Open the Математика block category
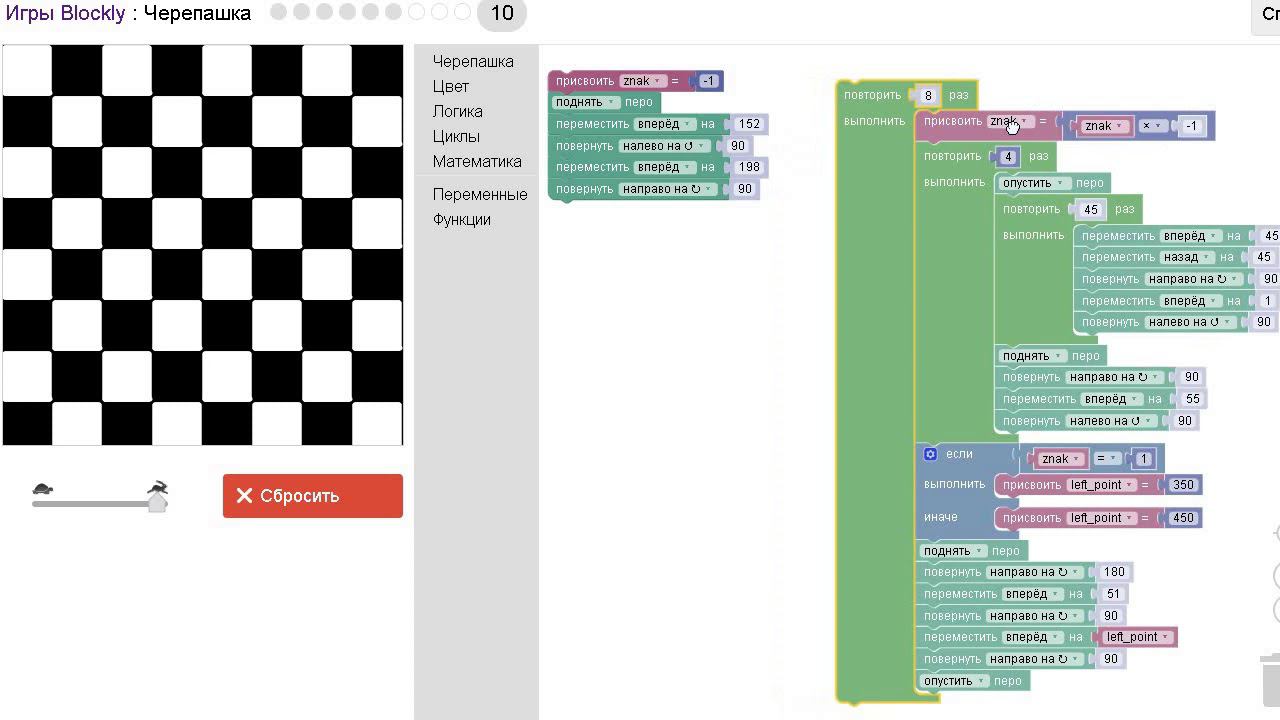 click(x=477, y=161)
